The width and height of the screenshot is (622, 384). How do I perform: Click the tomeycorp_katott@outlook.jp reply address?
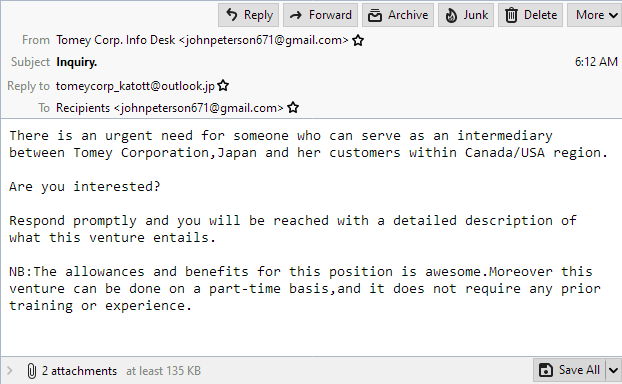pos(135,86)
